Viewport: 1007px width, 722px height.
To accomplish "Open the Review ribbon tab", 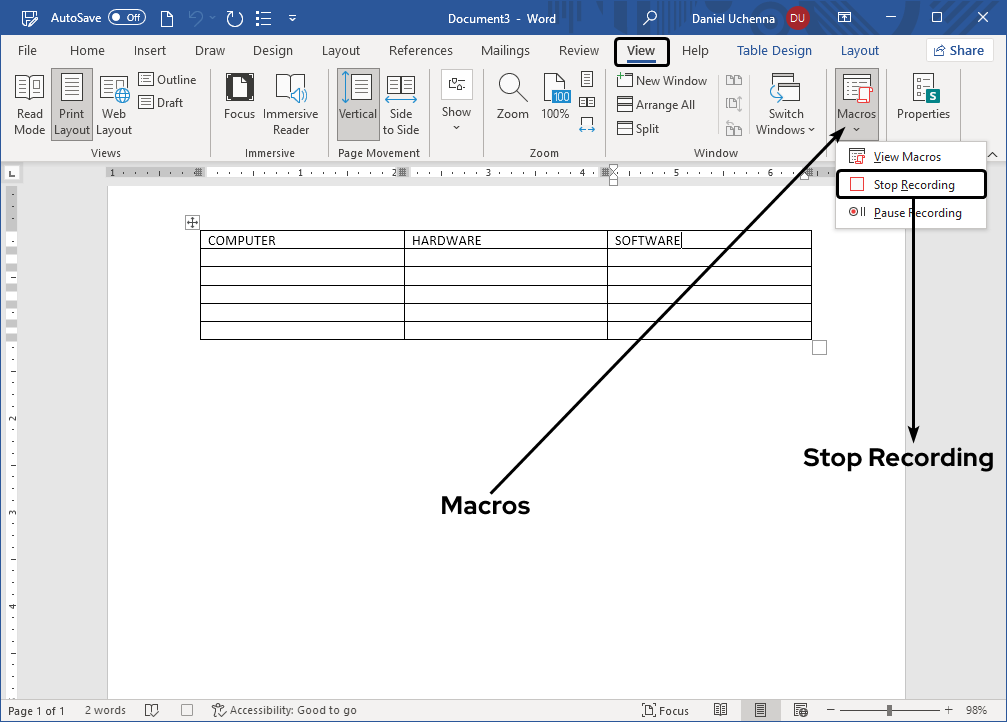I will click(x=578, y=50).
